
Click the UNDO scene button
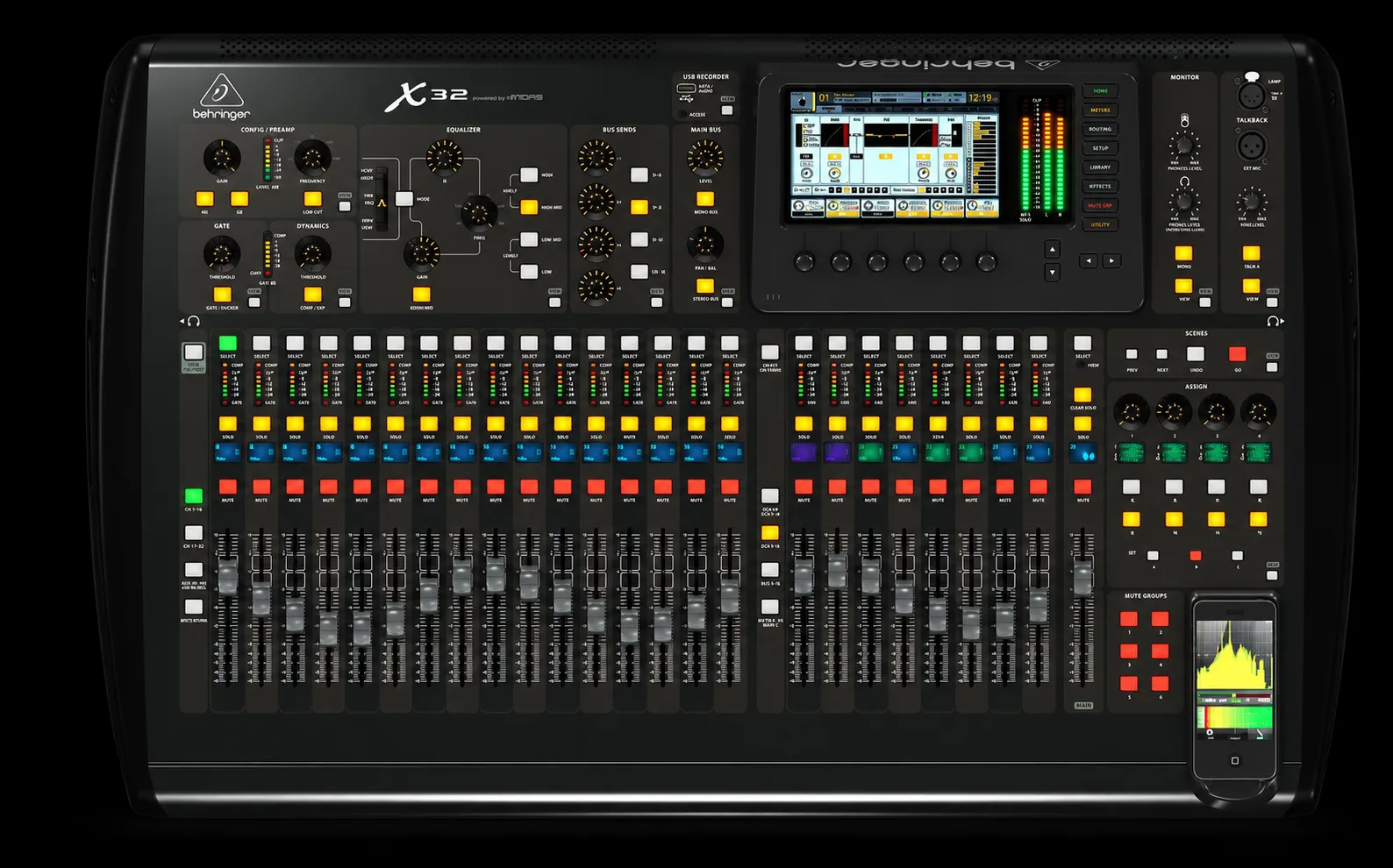click(x=1196, y=354)
